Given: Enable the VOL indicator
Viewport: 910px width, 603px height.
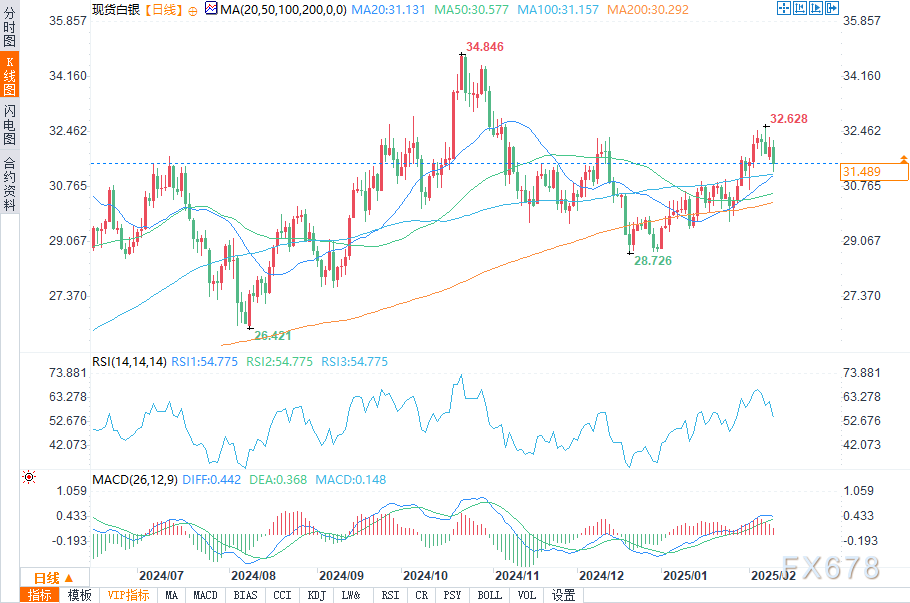Looking at the screenshot, I should [x=527, y=595].
